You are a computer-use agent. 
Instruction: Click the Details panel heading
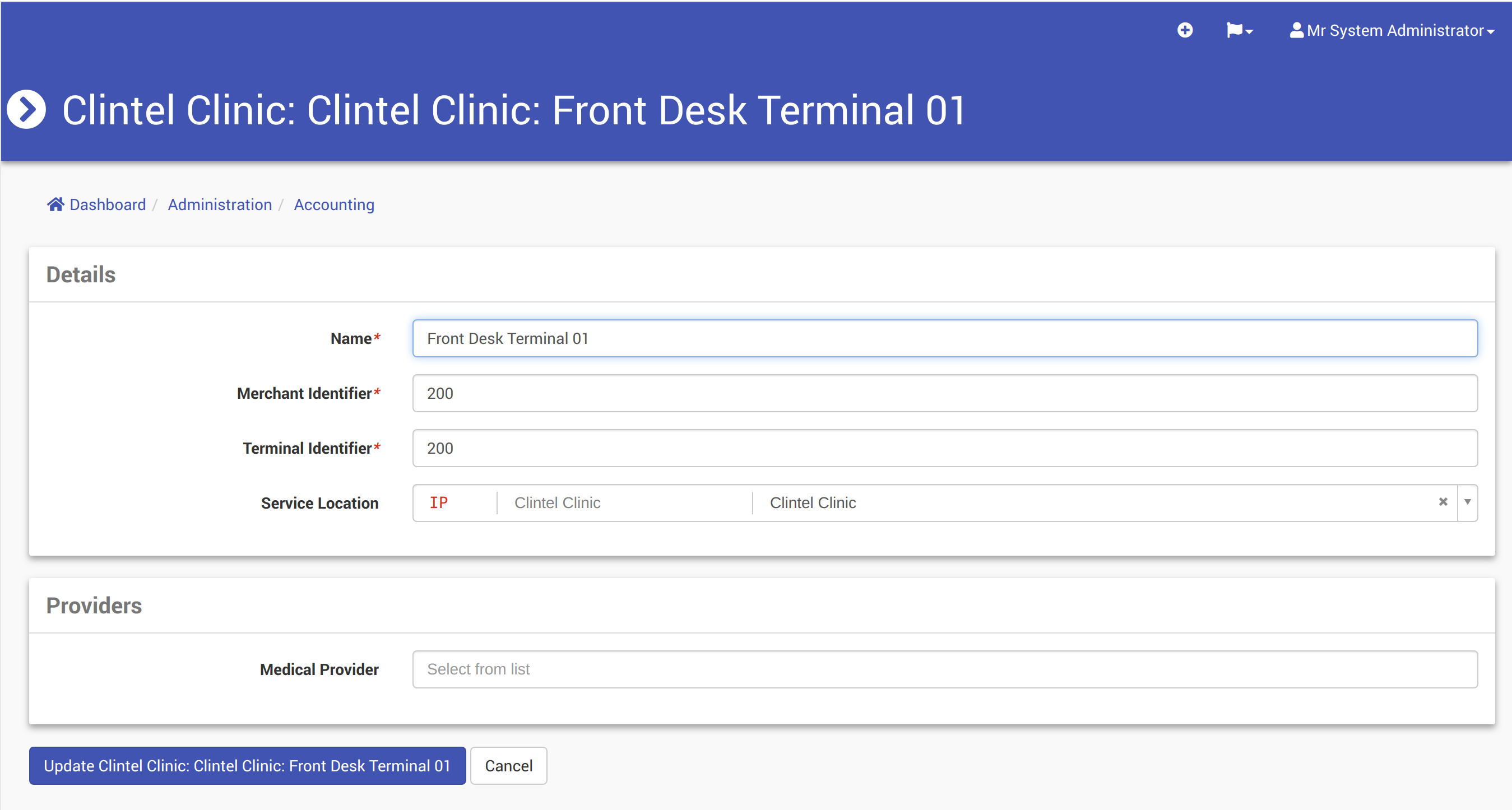81,274
